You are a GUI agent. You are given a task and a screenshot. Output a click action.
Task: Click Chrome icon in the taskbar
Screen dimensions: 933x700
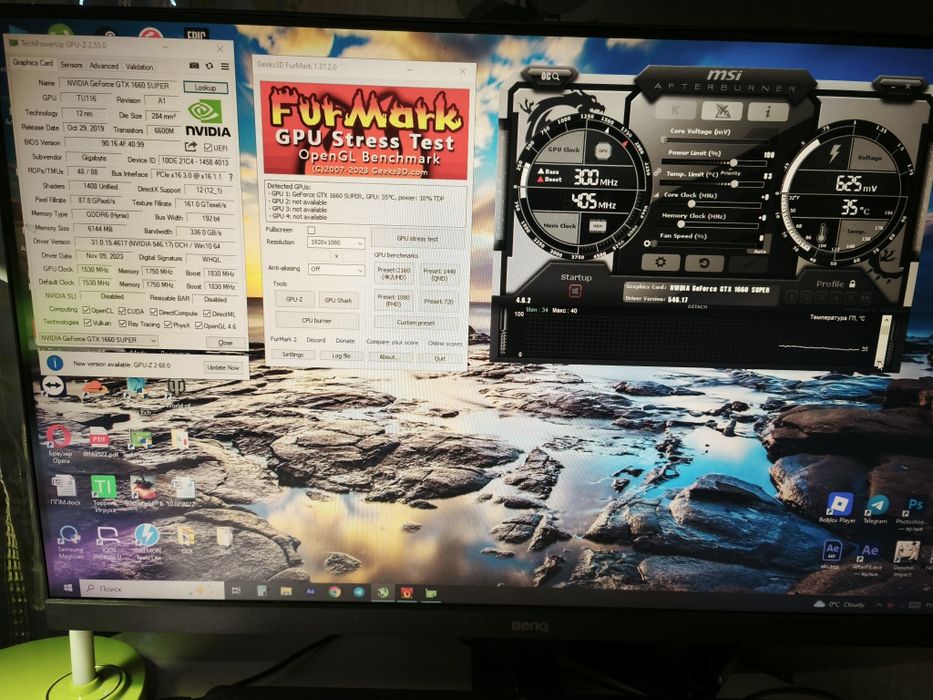coord(335,592)
